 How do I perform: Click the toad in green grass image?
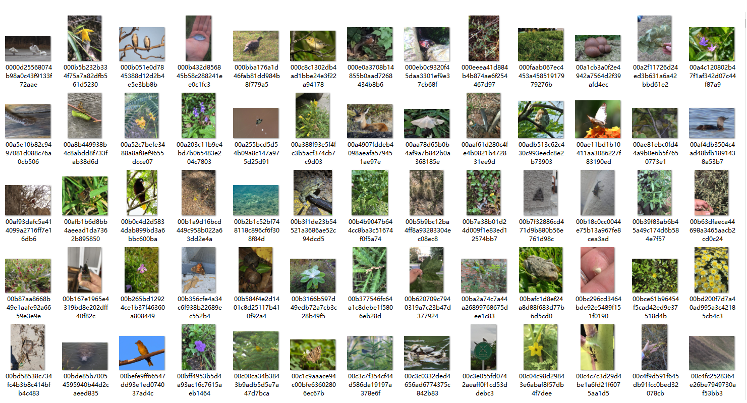pyautogui.click(x=541, y=270)
